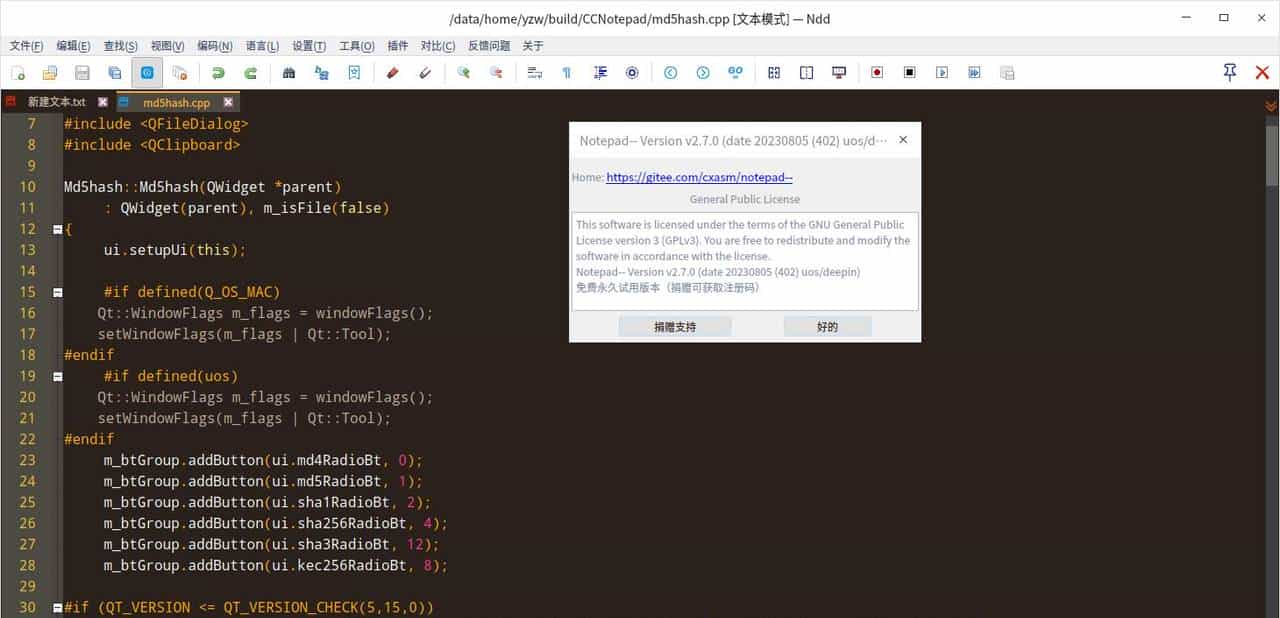This screenshot has height=618, width=1280.
Task: Switch to the 新建文本.txt tab
Action: pyautogui.click(x=55, y=101)
